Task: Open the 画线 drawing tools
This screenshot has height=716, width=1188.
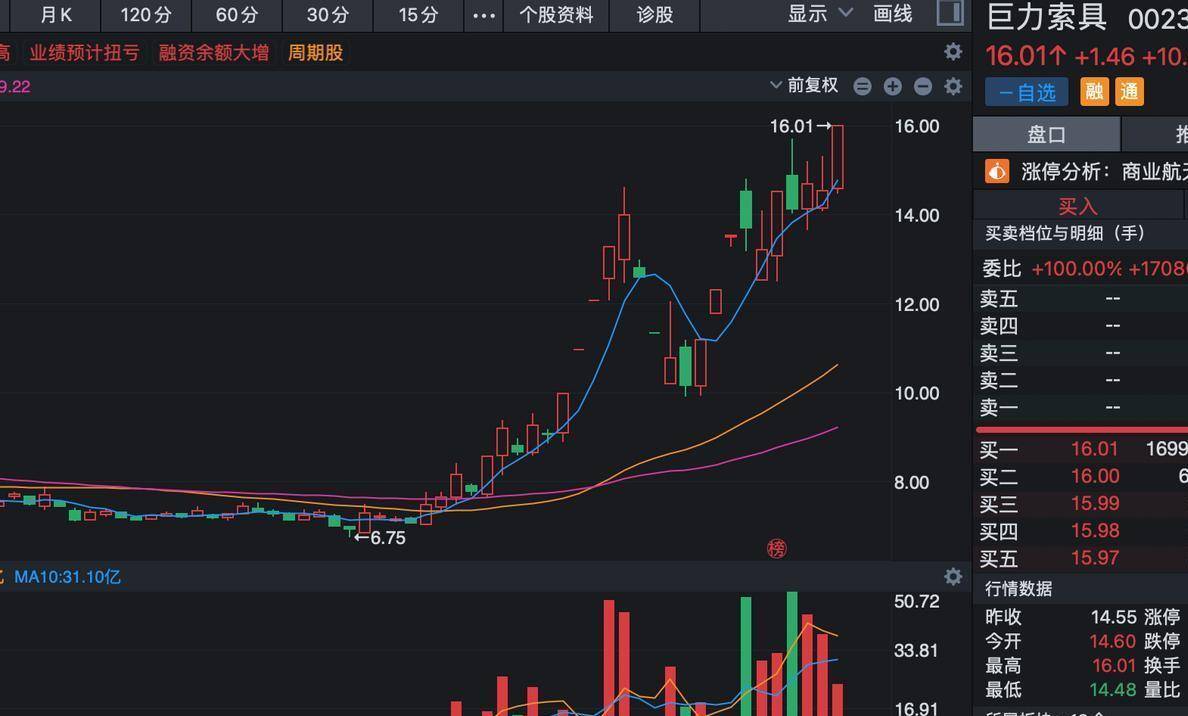Action: pos(892,14)
